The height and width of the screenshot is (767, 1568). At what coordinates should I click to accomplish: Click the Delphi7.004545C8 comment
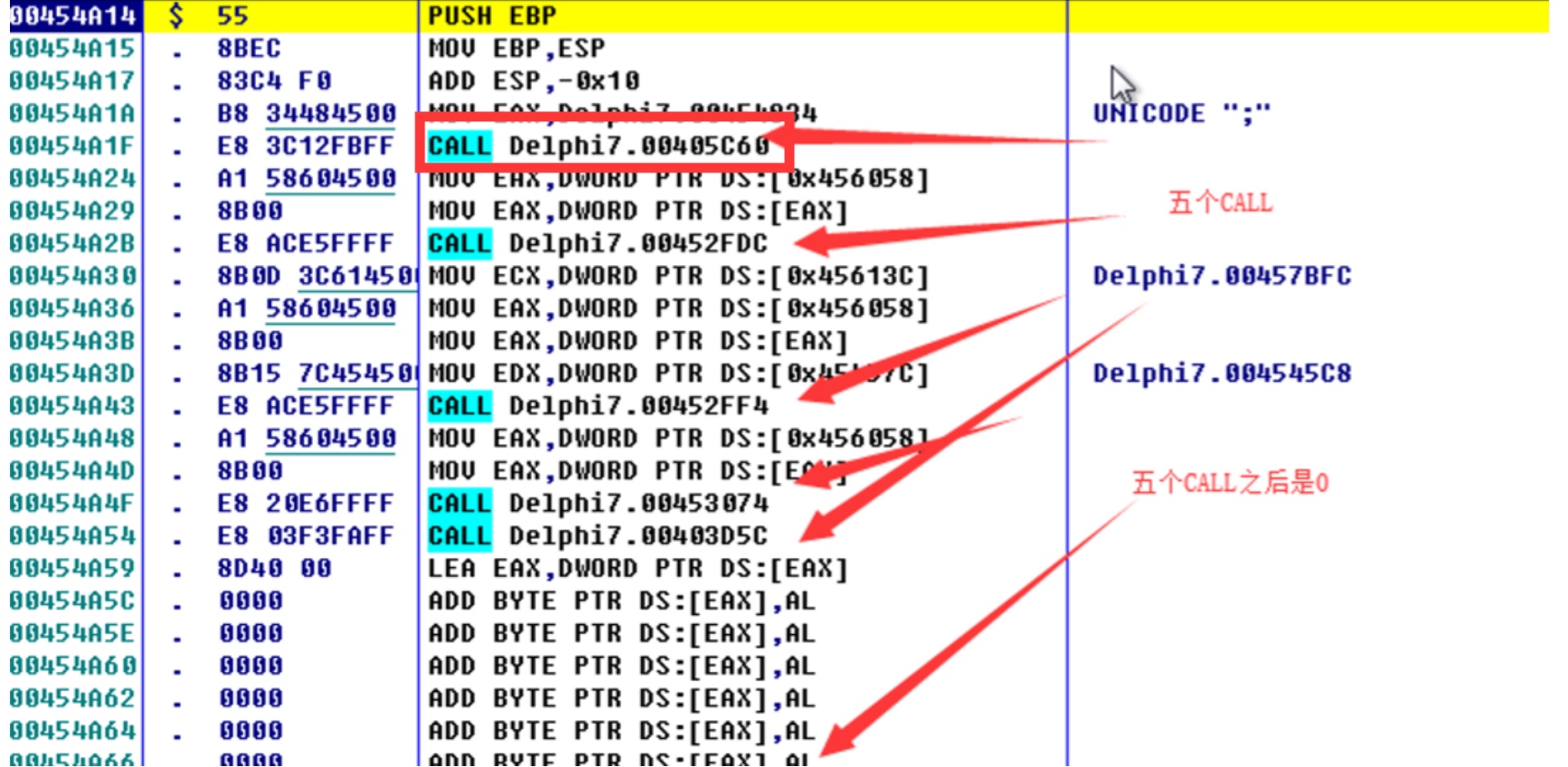1222,374
